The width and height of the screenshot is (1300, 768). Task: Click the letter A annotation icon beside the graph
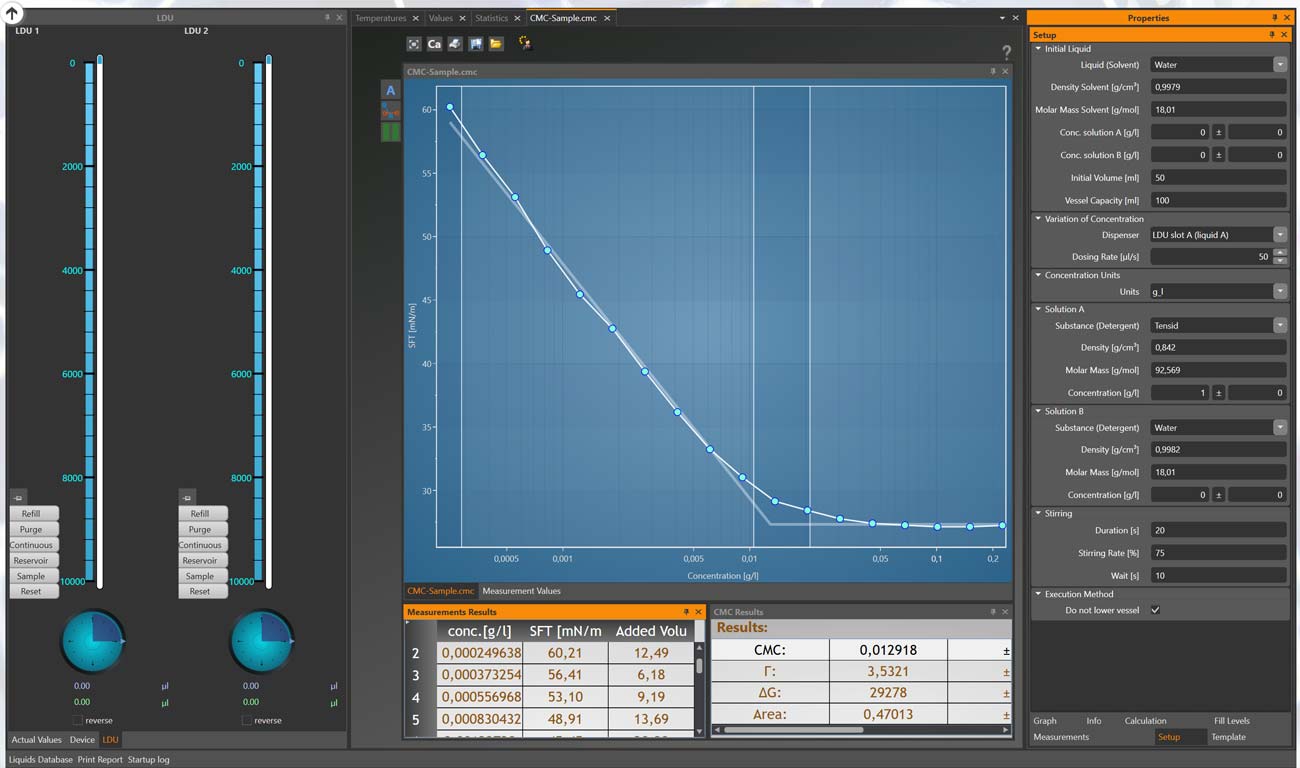point(391,91)
